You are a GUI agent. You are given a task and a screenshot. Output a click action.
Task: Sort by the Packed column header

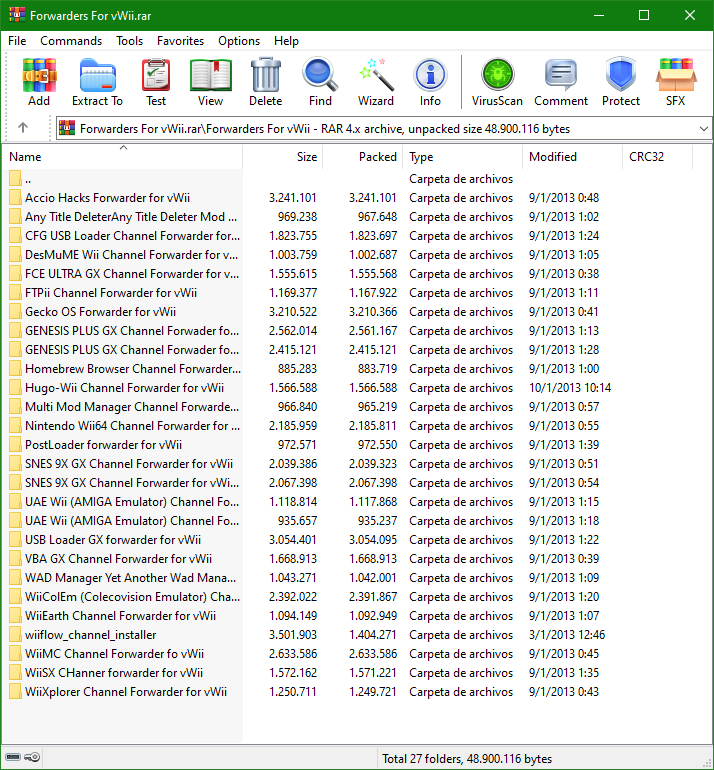[x=363, y=157]
